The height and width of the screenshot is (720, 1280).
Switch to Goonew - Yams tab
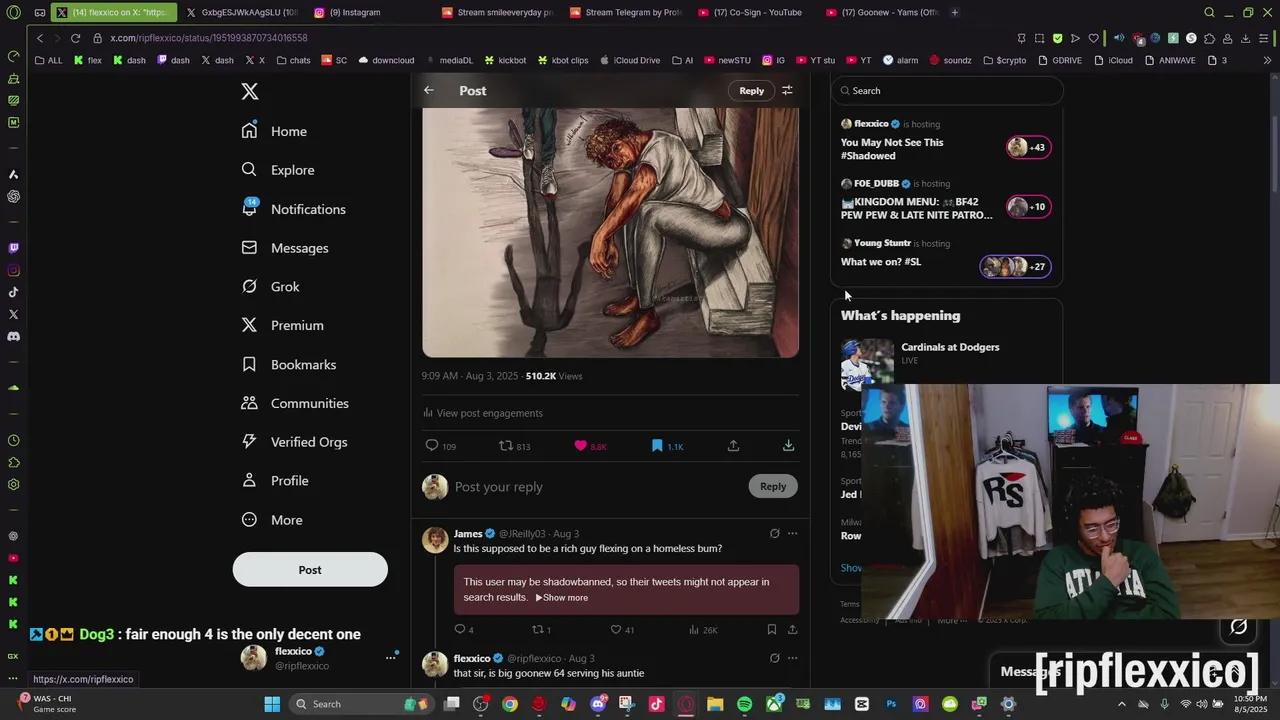click(x=882, y=12)
